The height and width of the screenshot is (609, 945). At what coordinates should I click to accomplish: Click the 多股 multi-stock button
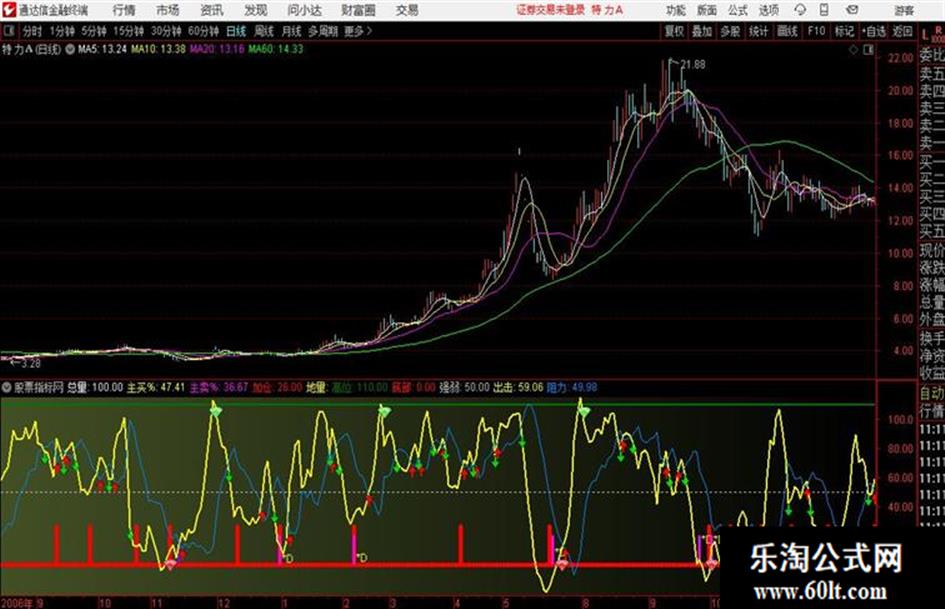[730, 31]
